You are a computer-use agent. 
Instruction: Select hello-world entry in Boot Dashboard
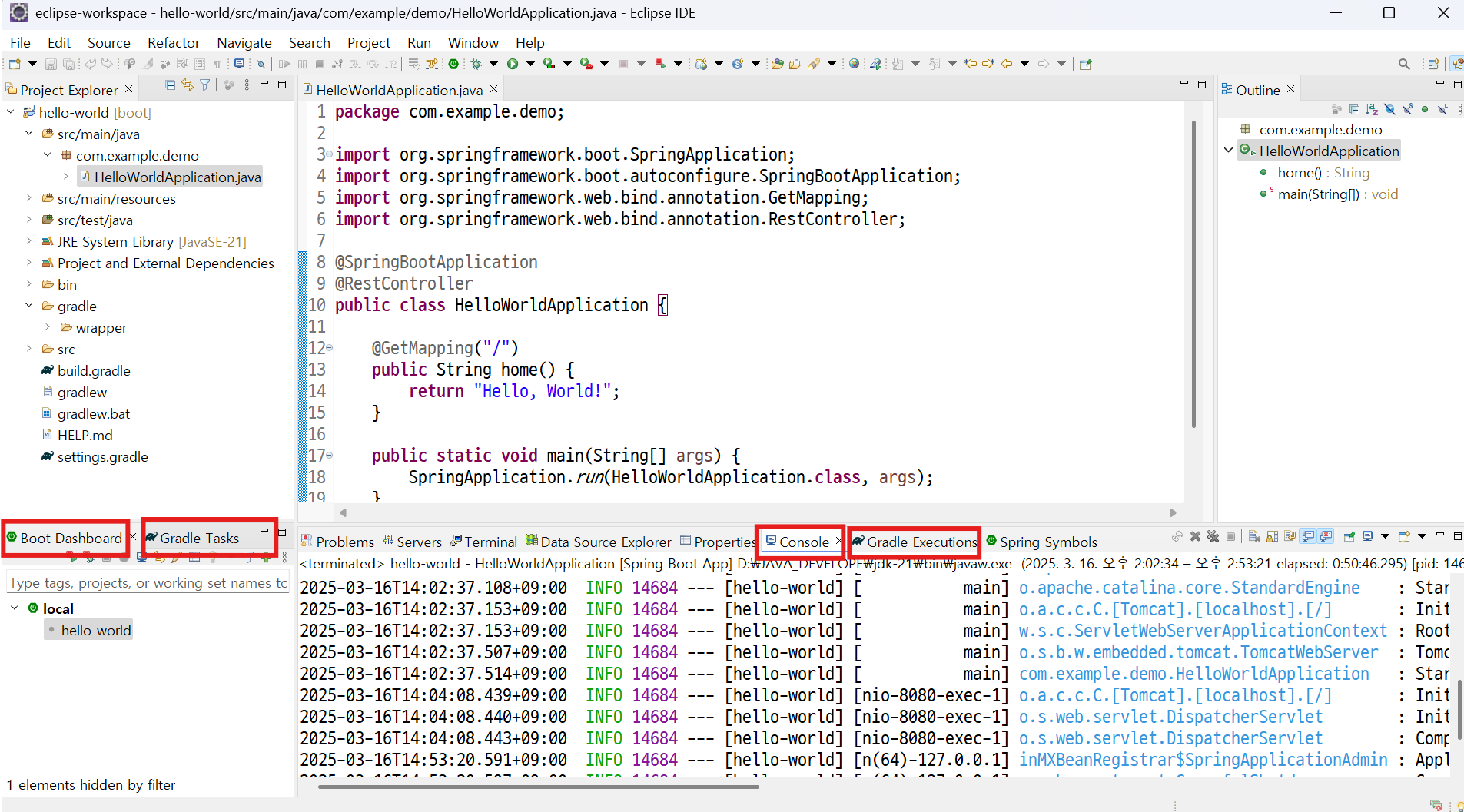click(96, 630)
